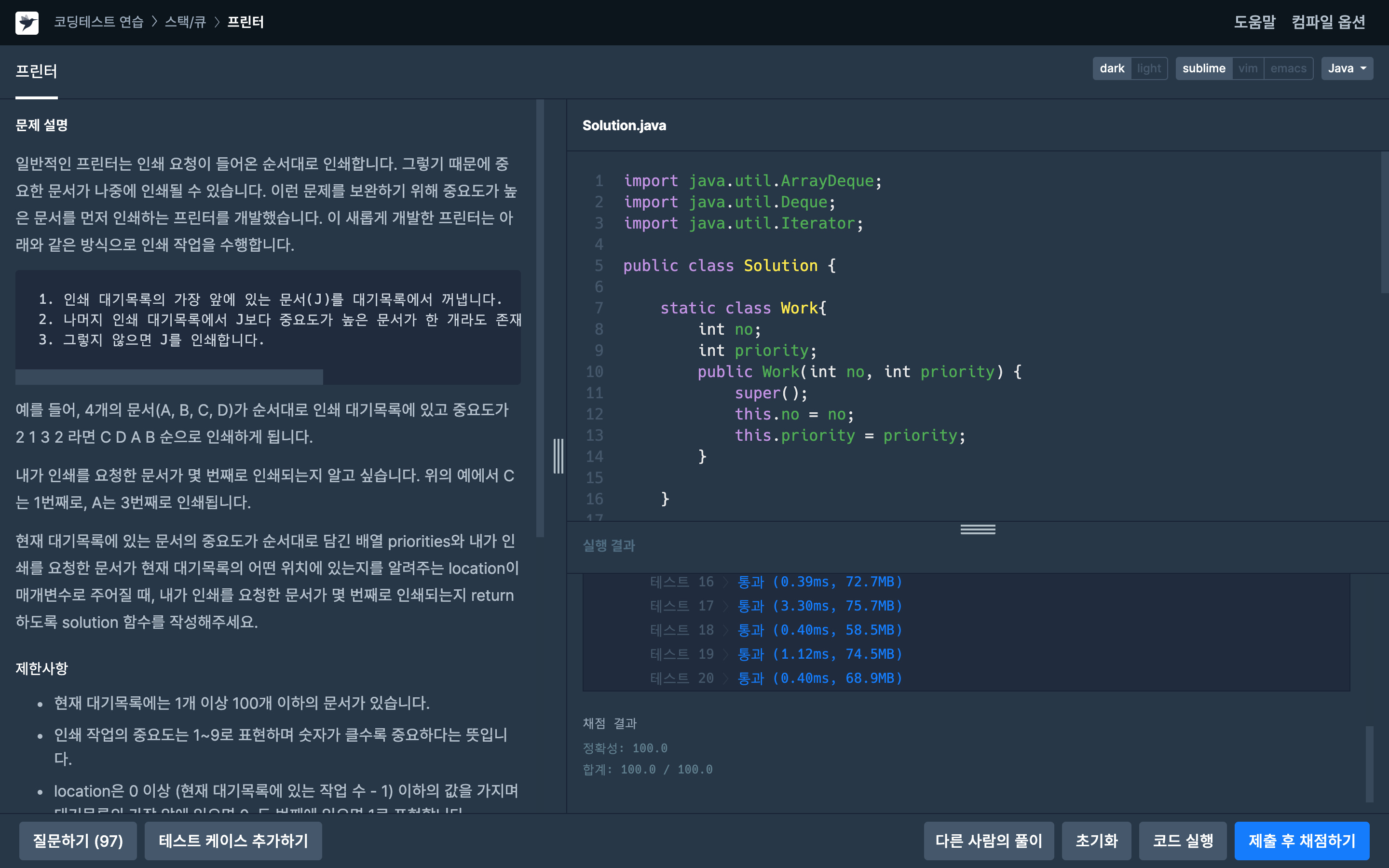Open the Java language dropdown
1389x868 pixels.
[x=1347, y=68]
